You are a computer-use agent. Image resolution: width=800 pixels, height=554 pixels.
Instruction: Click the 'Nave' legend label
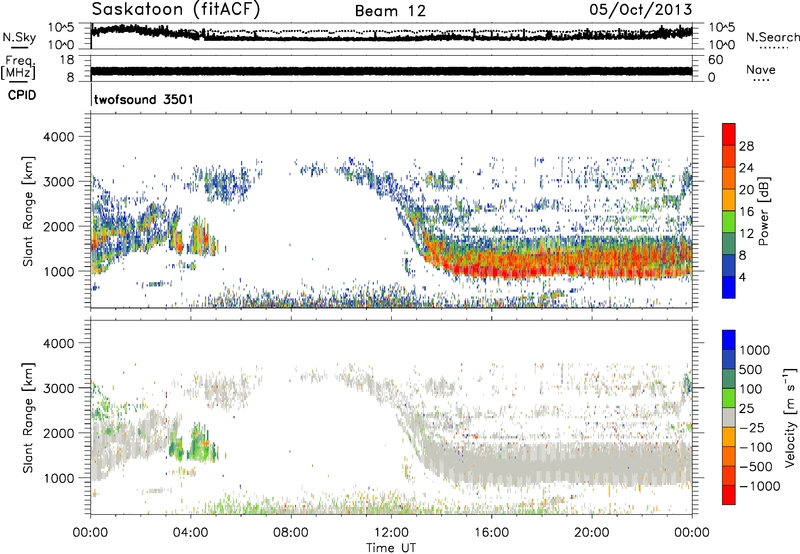(760, 70)
